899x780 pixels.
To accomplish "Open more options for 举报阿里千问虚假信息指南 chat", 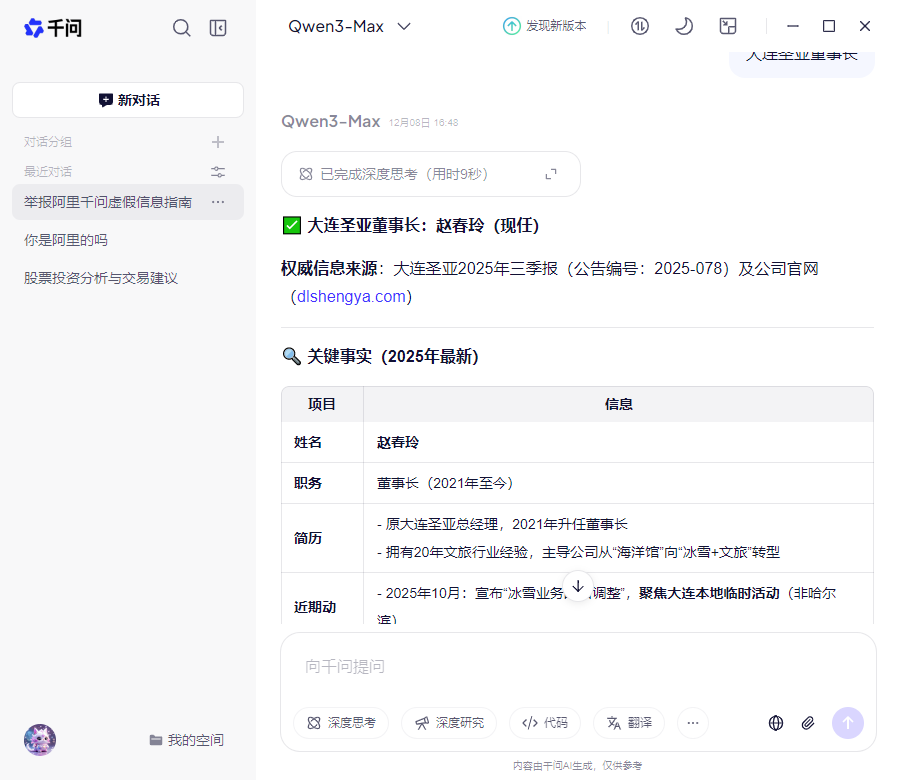I will point(218,202).
